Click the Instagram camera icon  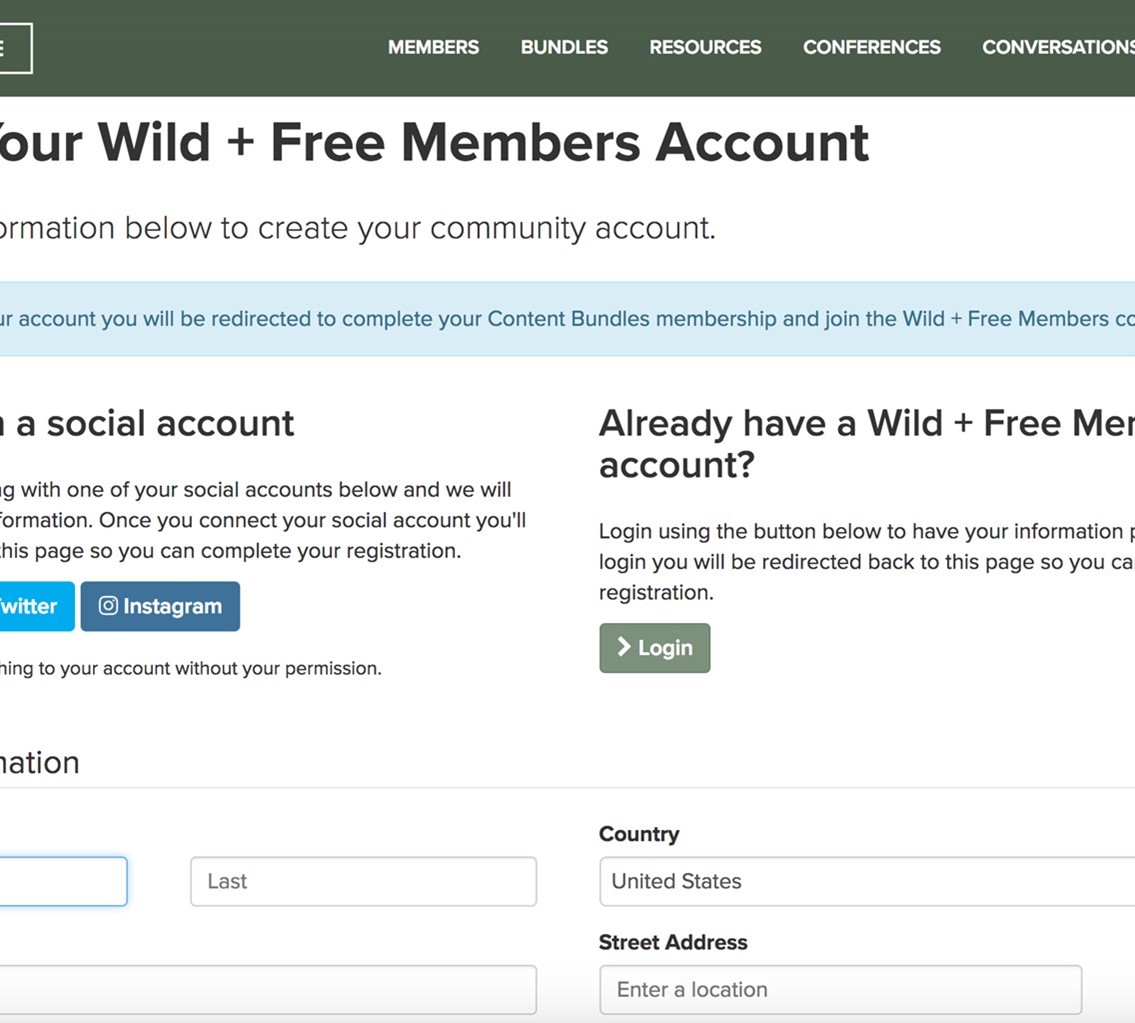tap(108, 606)
